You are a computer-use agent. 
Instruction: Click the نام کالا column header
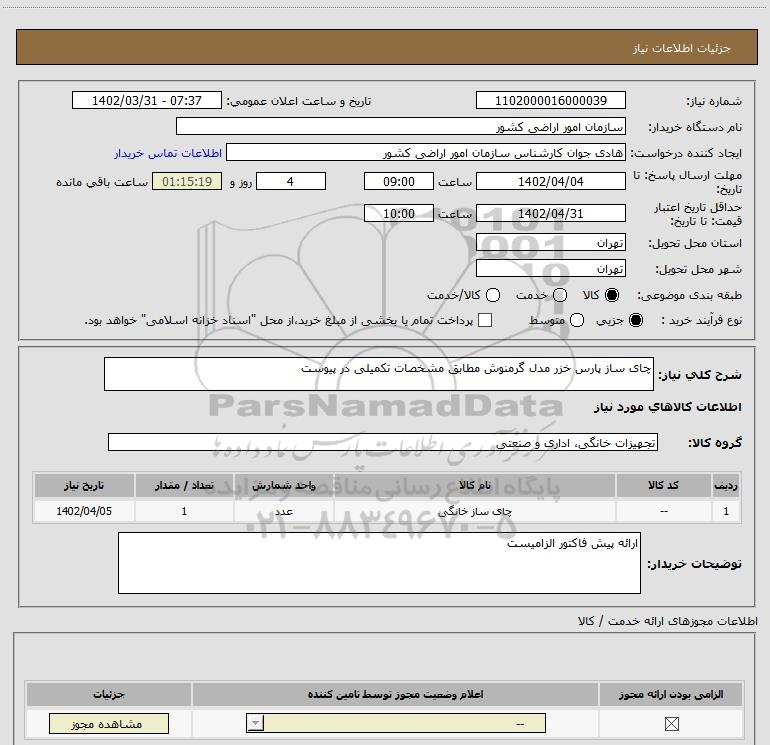[474, 485]
